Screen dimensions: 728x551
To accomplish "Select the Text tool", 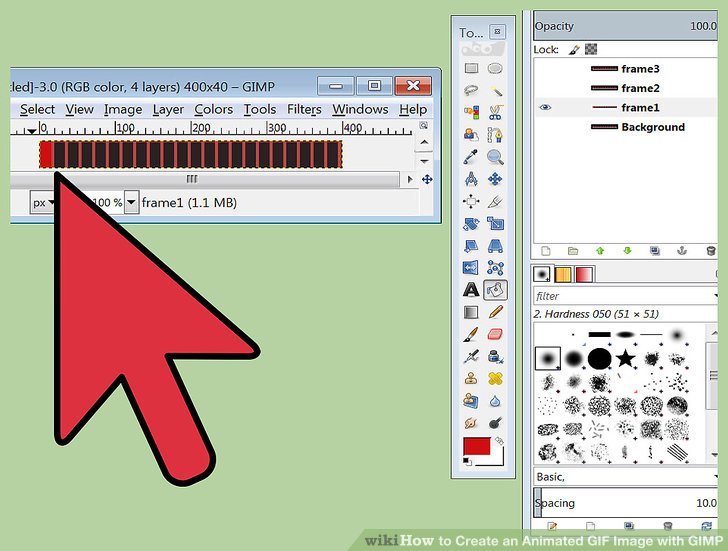I will 471,290.
